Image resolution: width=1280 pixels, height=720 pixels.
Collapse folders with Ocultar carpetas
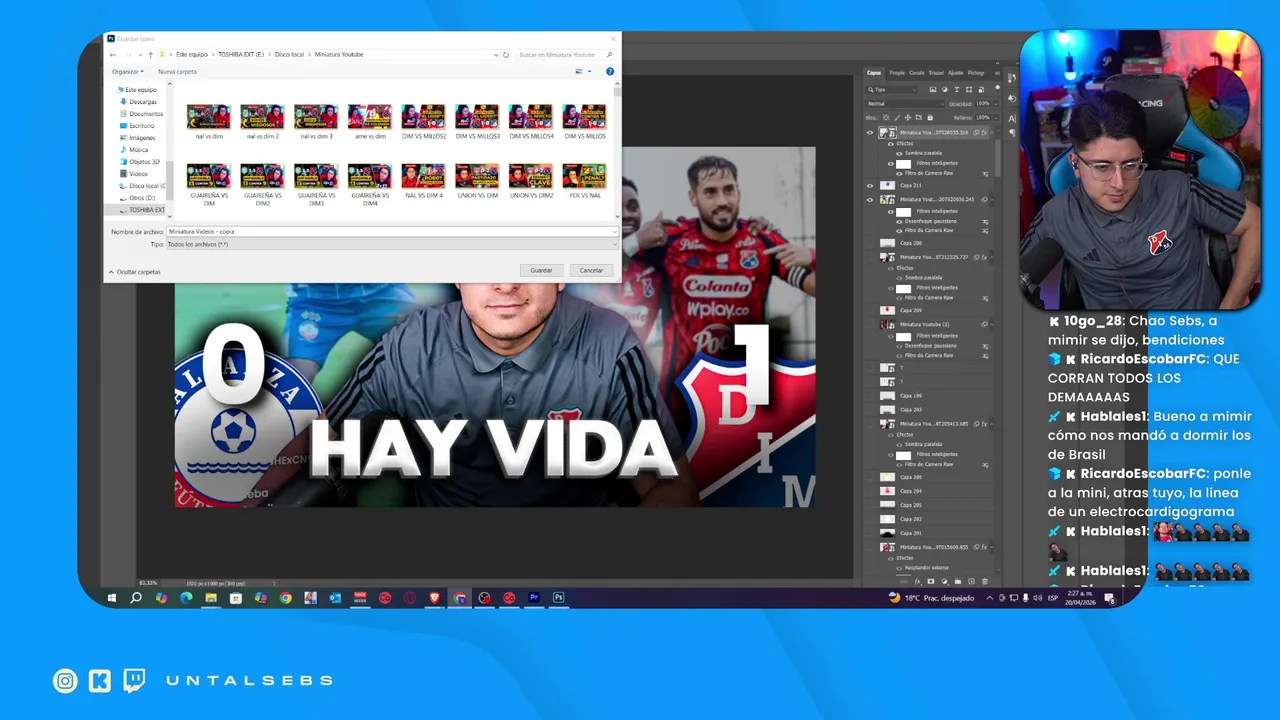[134, 272]
